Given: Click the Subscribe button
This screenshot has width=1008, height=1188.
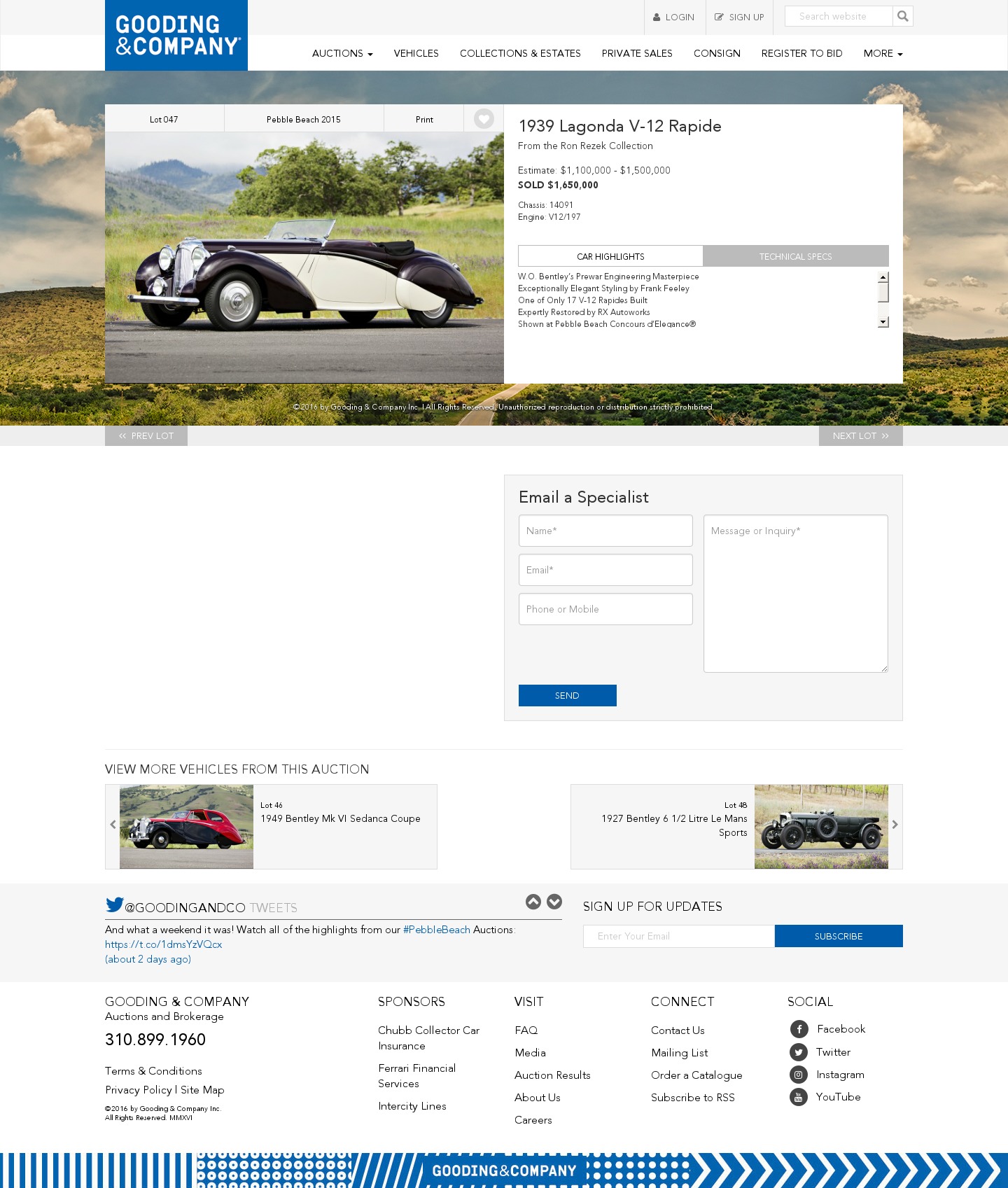Looking at the screenshot, I should pyautogui.click(x=839, y=936).
